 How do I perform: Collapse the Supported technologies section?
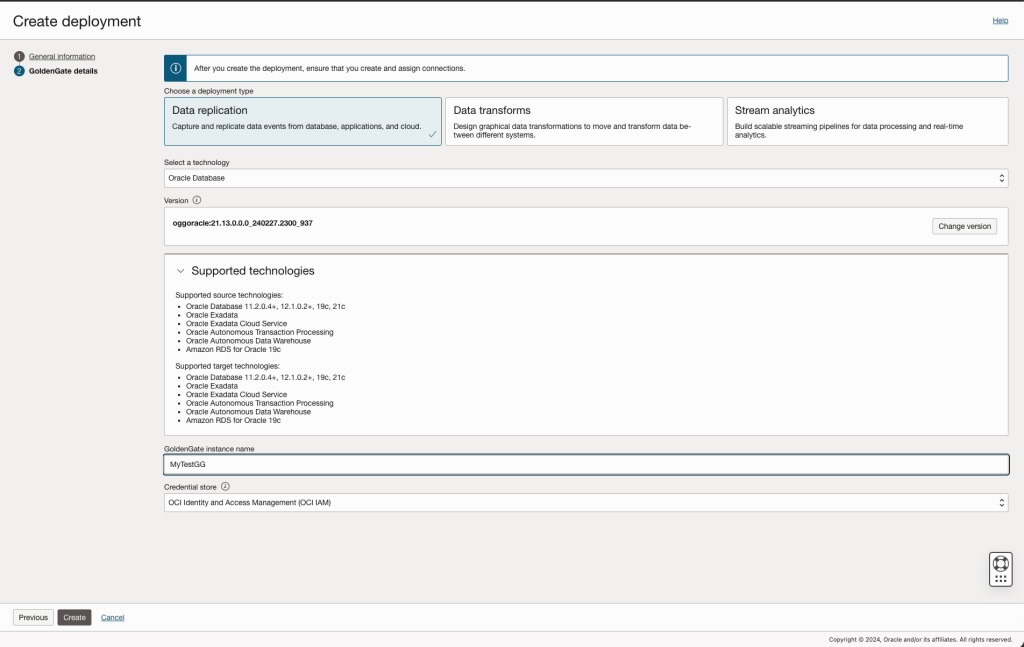(x=181, y=270)
